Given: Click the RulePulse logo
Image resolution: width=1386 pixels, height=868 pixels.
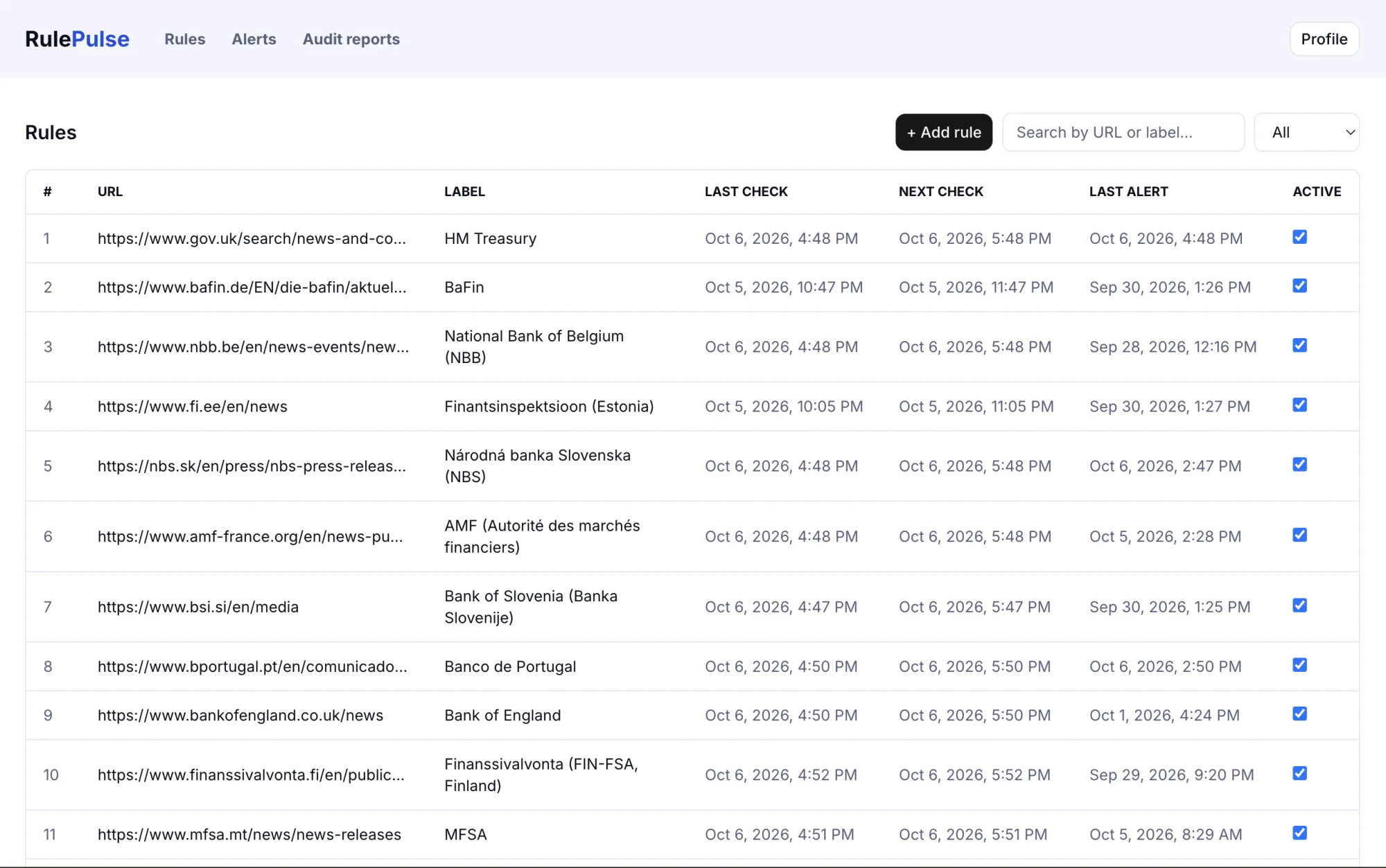Looking at the screenshot, I should (77, 39).
